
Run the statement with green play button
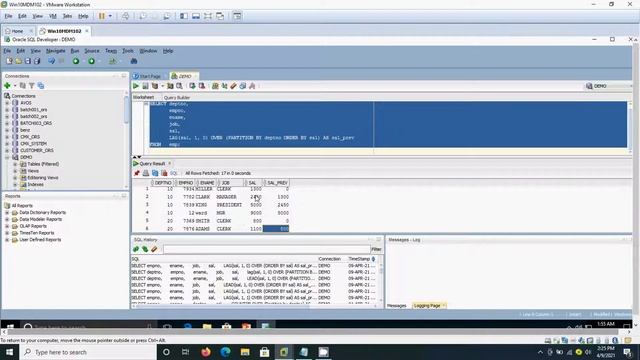tap(136, 86)
